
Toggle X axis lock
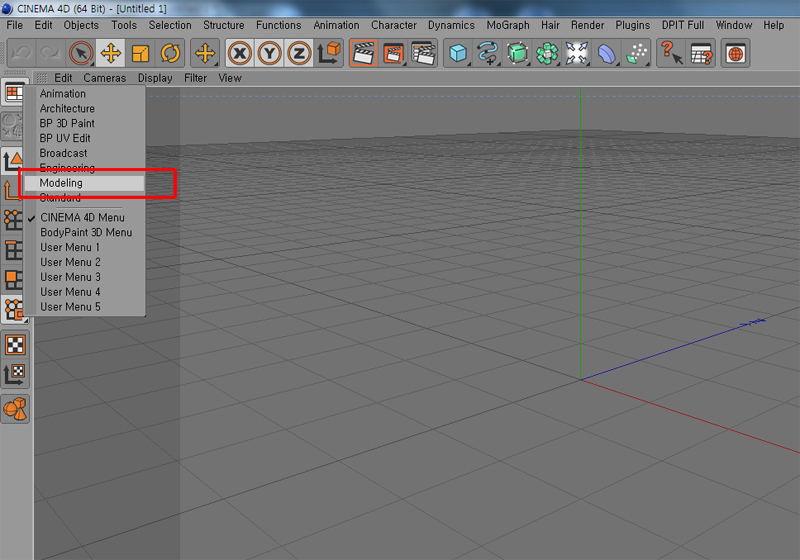point(239,53)
